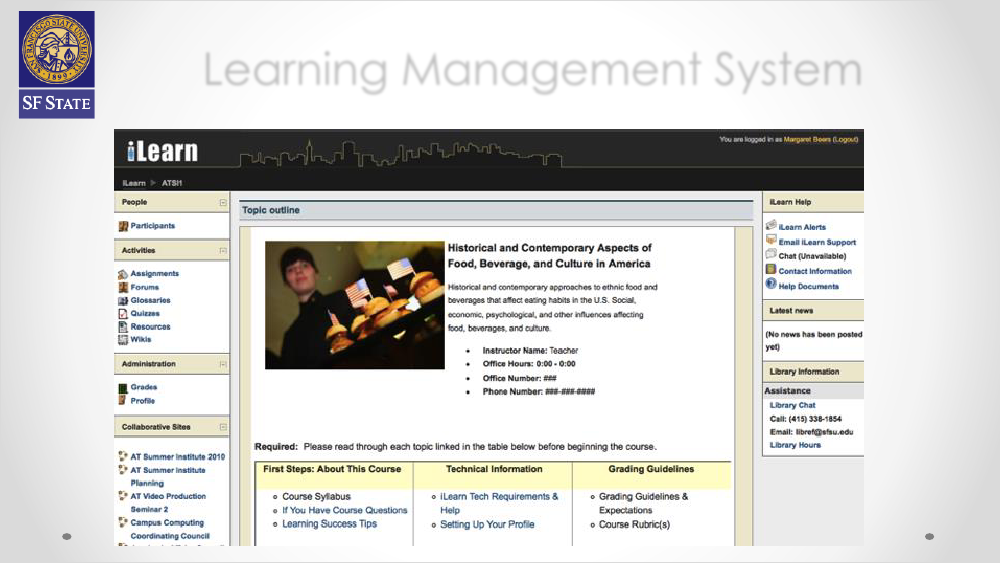Open the iLearn Alerts link
The image size is (1000, 563).
click(x=802, y=227)
